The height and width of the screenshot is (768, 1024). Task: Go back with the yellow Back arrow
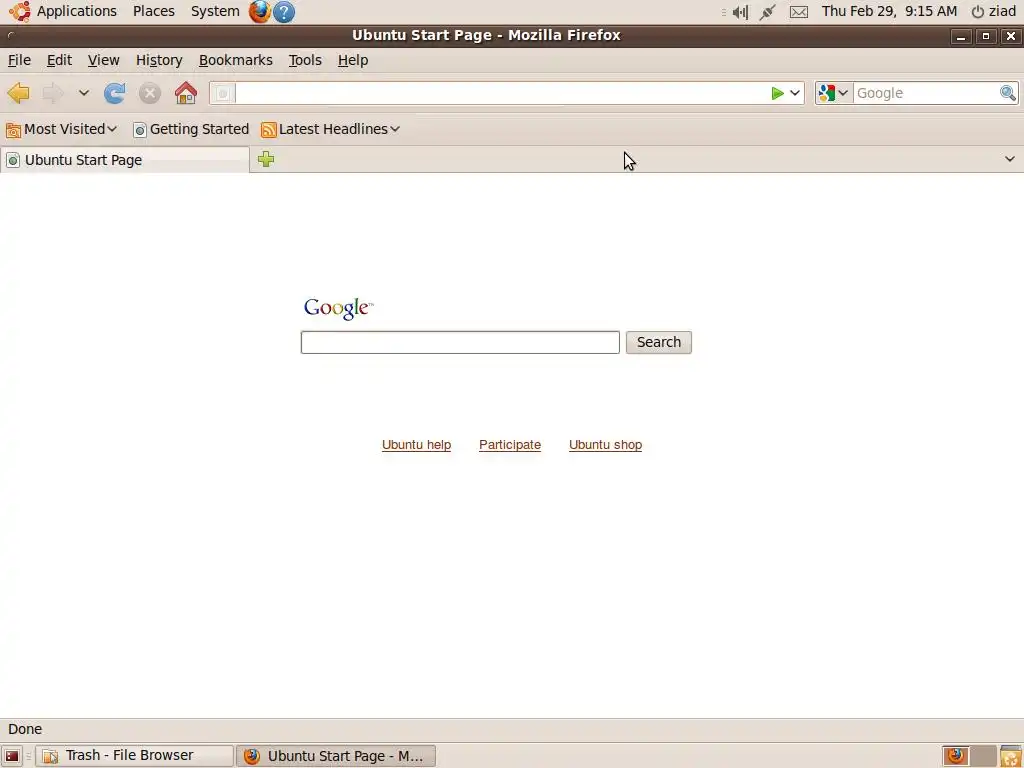point(18,93)
